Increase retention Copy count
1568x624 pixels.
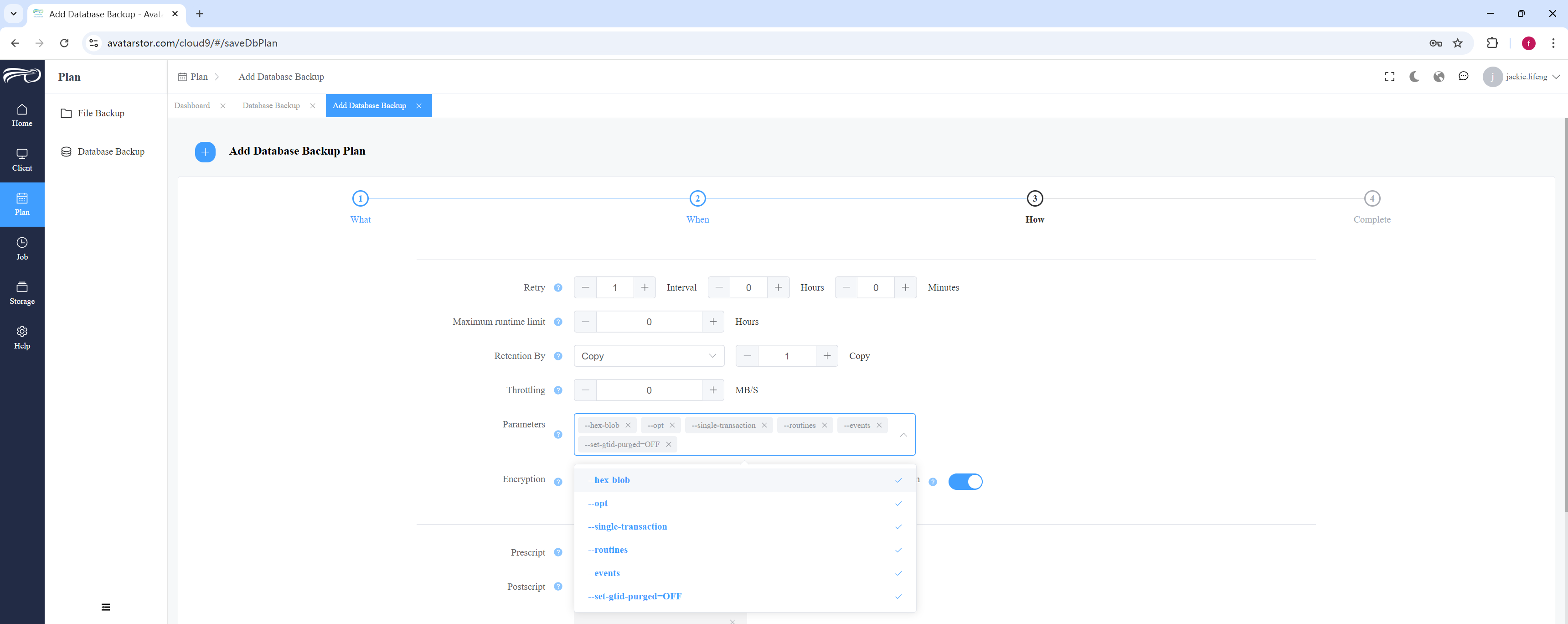click(x=827, y=356)
